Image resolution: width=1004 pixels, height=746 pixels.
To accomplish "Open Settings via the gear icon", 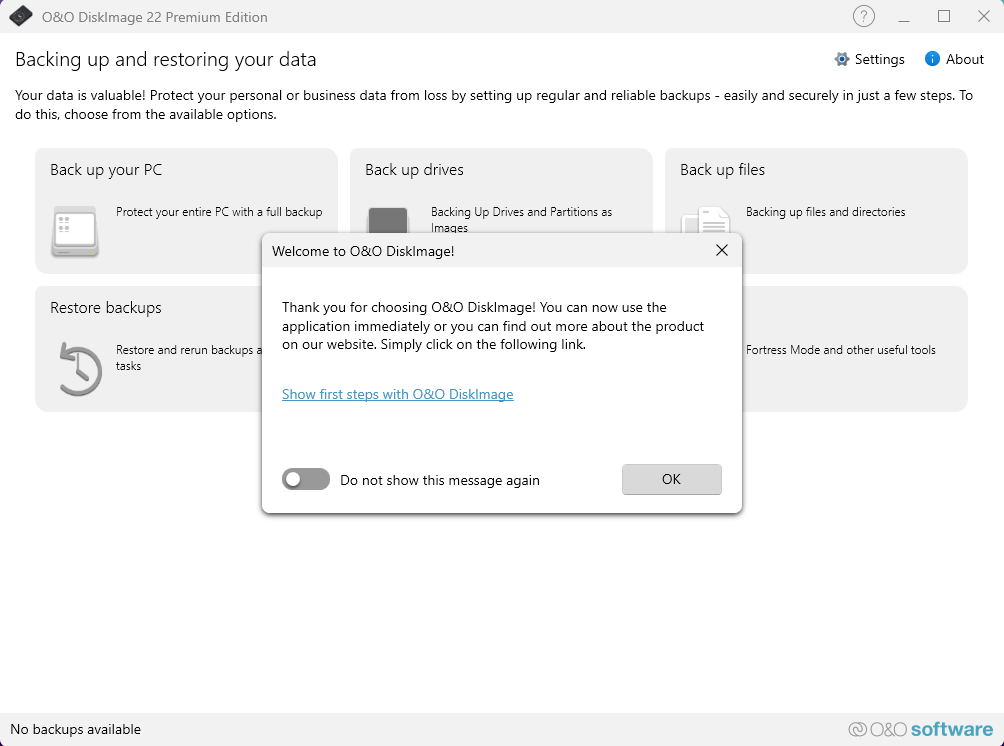I will coord(842,59).
